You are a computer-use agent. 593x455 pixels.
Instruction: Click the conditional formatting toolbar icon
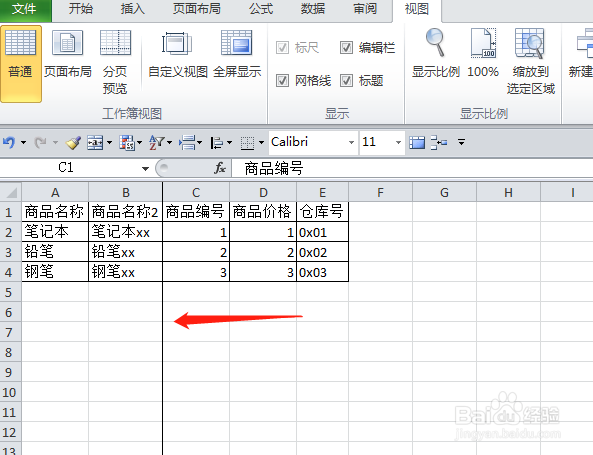pyautogui.click(x=127, y=143)
